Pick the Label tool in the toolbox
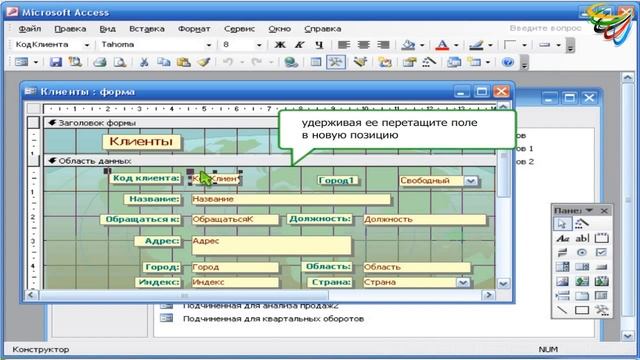640x360 pixels. coord(562,238)
